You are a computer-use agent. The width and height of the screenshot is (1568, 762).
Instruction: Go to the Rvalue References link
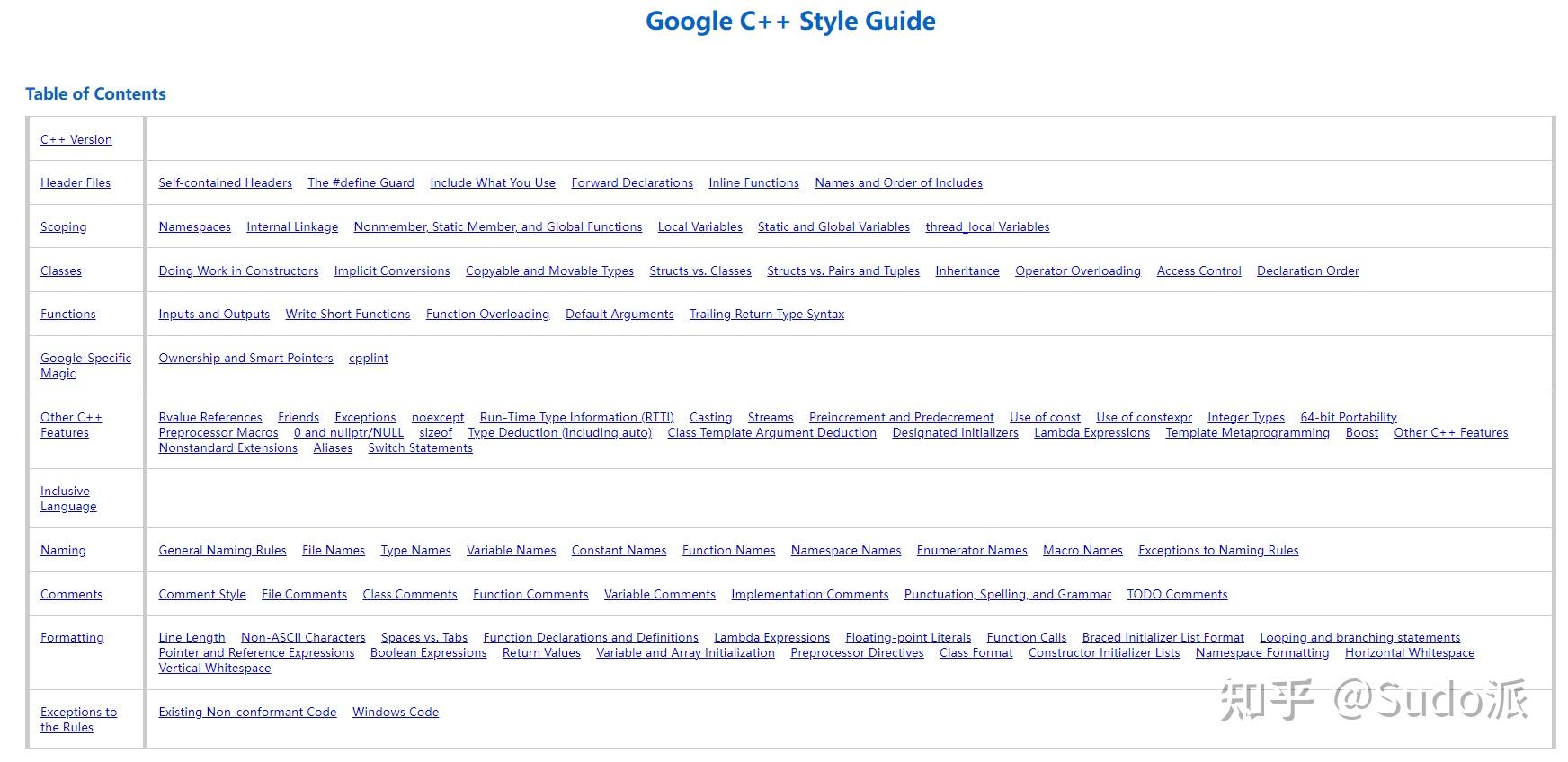click(x=210, y=417)
